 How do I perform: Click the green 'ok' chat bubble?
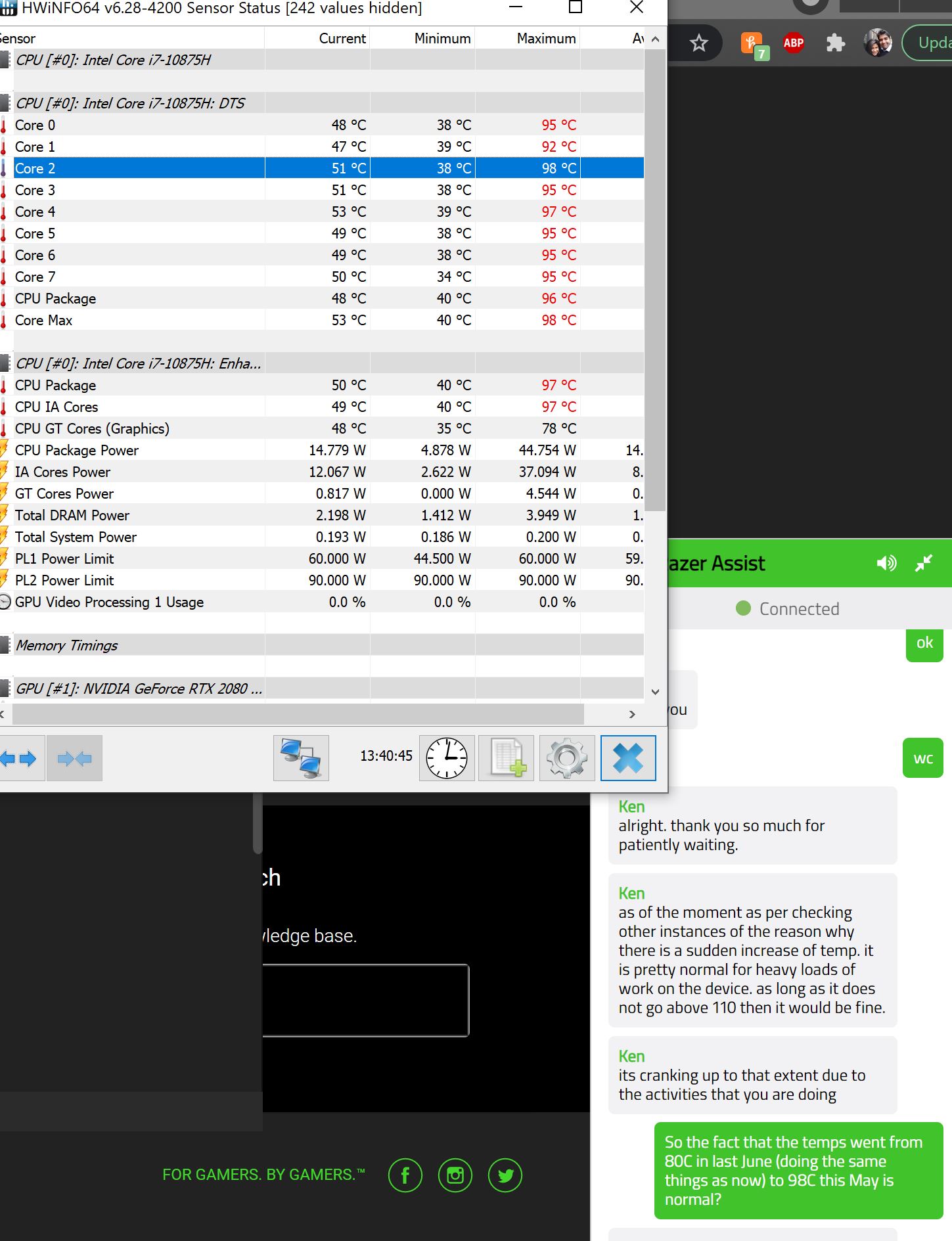point(924,644)
